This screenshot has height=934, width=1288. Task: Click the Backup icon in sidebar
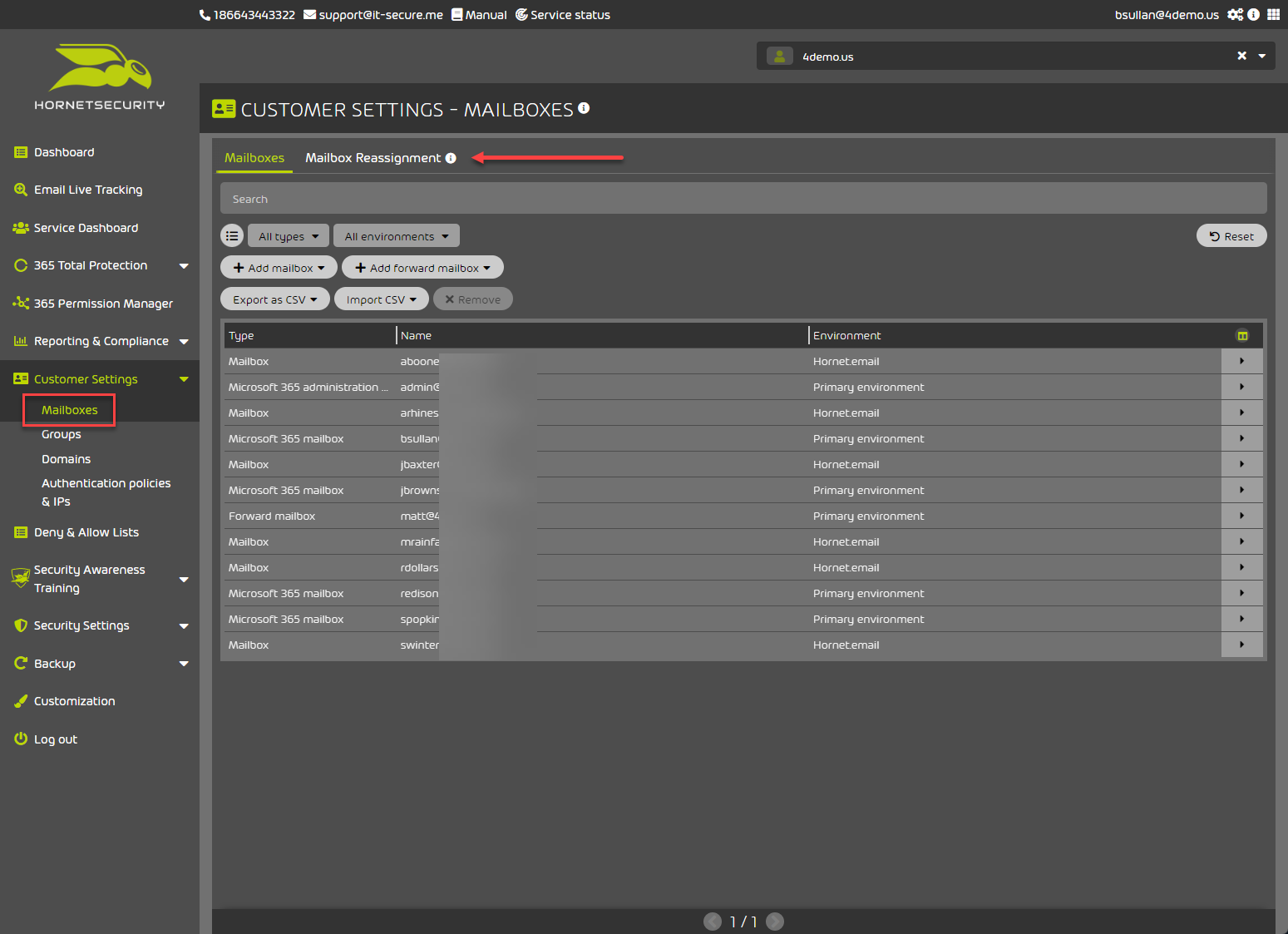[x=21, y=663]
